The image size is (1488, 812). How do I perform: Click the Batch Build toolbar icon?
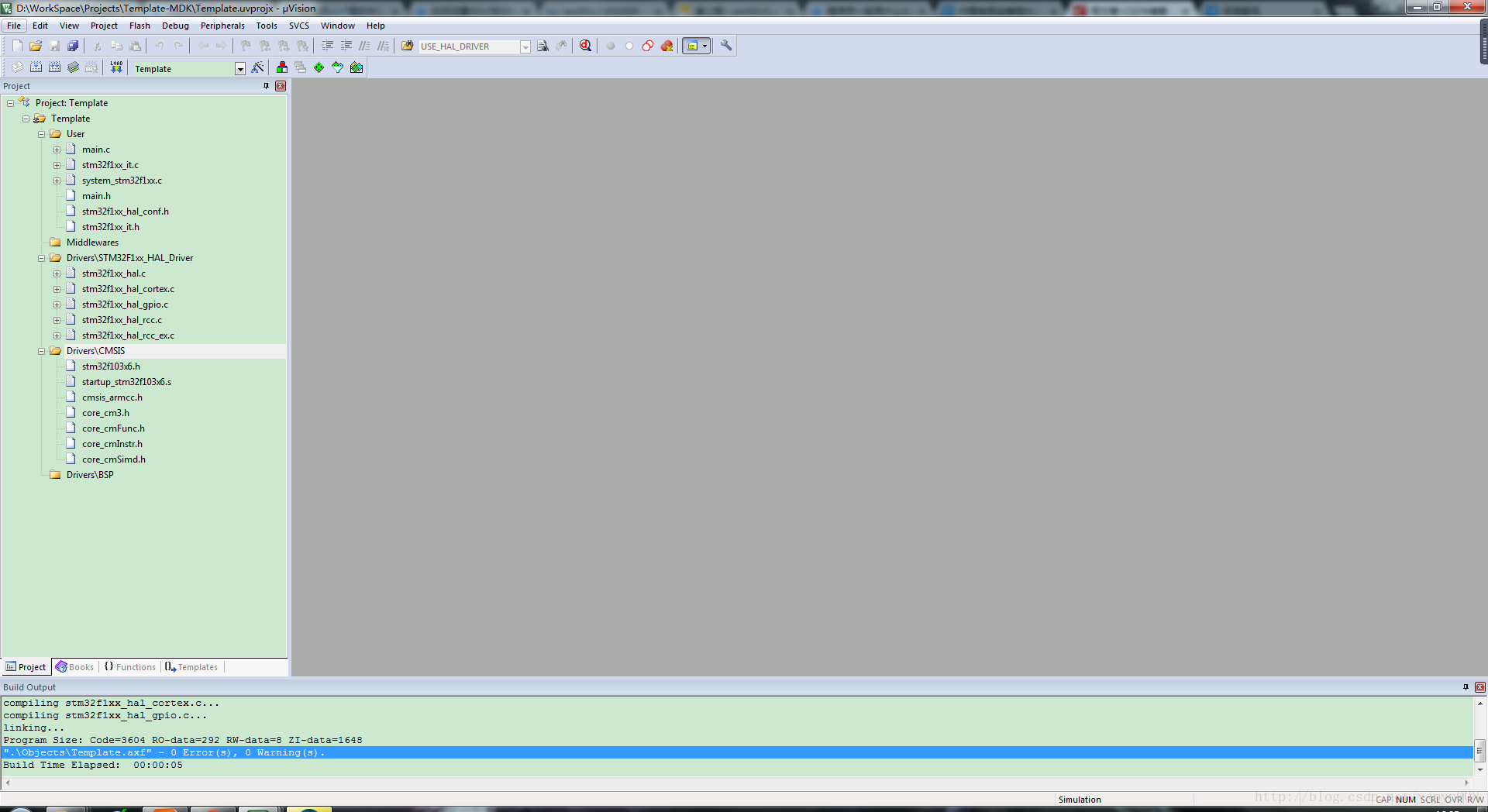point(73,67)
